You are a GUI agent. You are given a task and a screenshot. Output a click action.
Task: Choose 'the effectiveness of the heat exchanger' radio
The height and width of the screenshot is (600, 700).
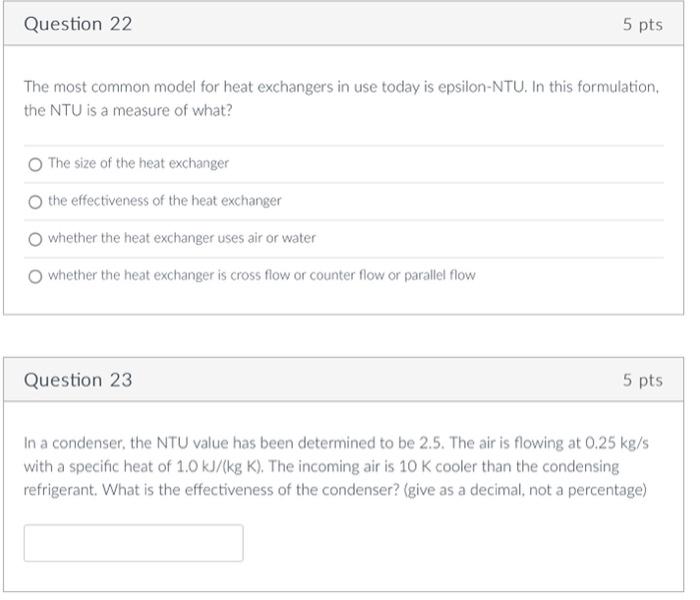[35, 202]
